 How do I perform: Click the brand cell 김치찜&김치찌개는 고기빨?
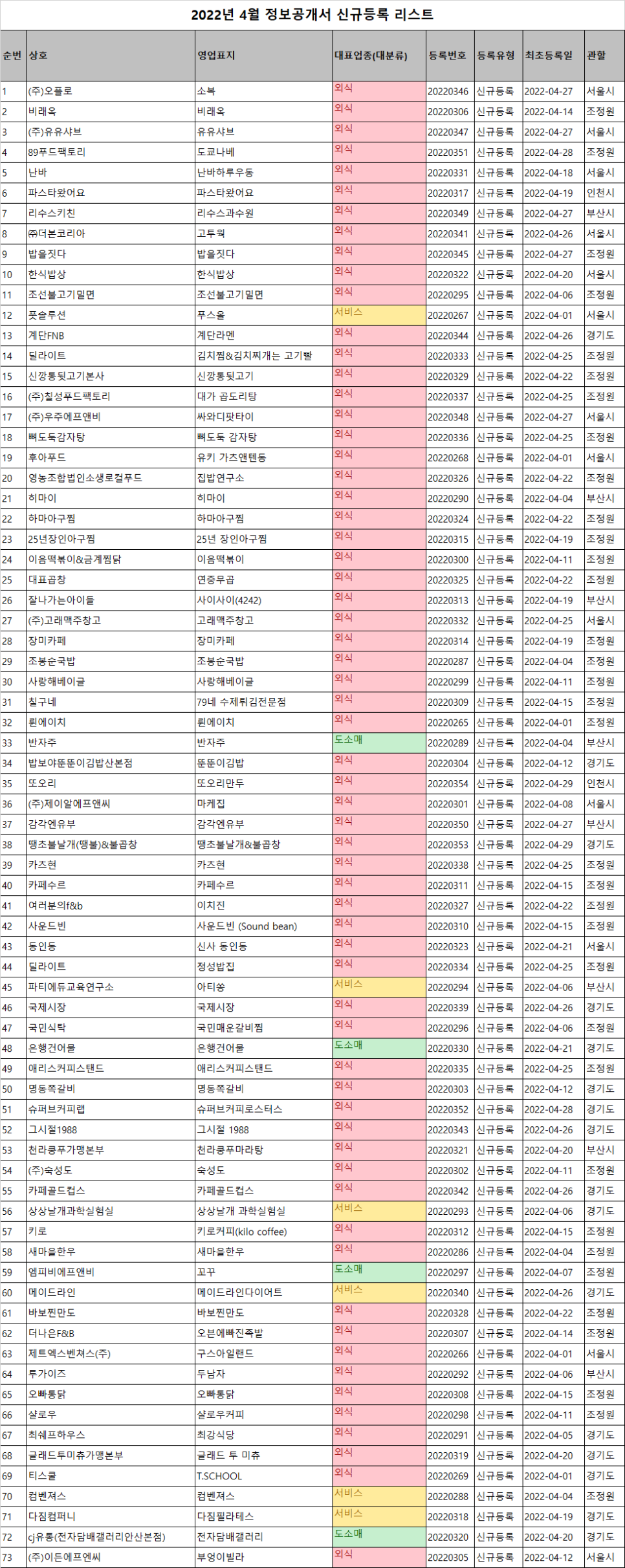263,356
